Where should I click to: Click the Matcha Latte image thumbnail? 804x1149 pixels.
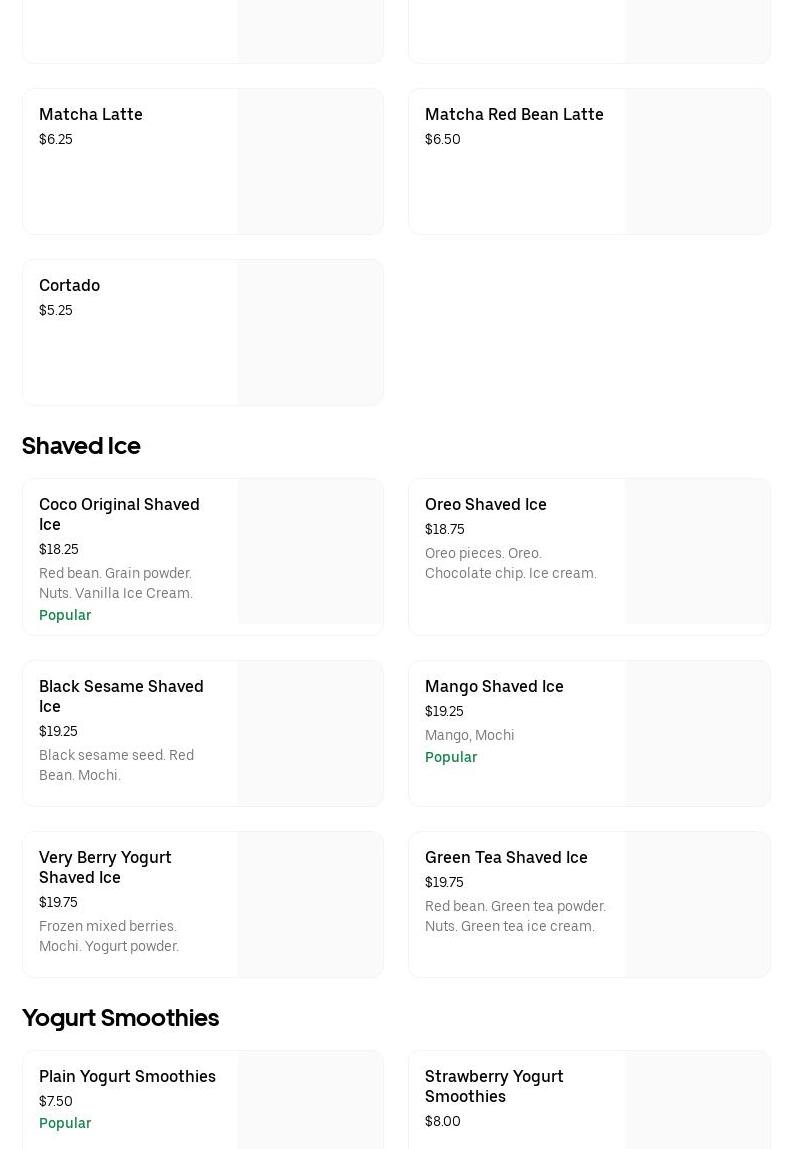pyautogui.click(x=310, y=162)
